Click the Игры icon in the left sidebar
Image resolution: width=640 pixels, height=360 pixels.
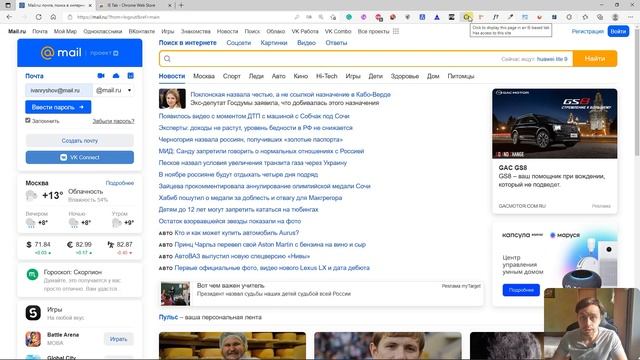[x=33, y=313]
